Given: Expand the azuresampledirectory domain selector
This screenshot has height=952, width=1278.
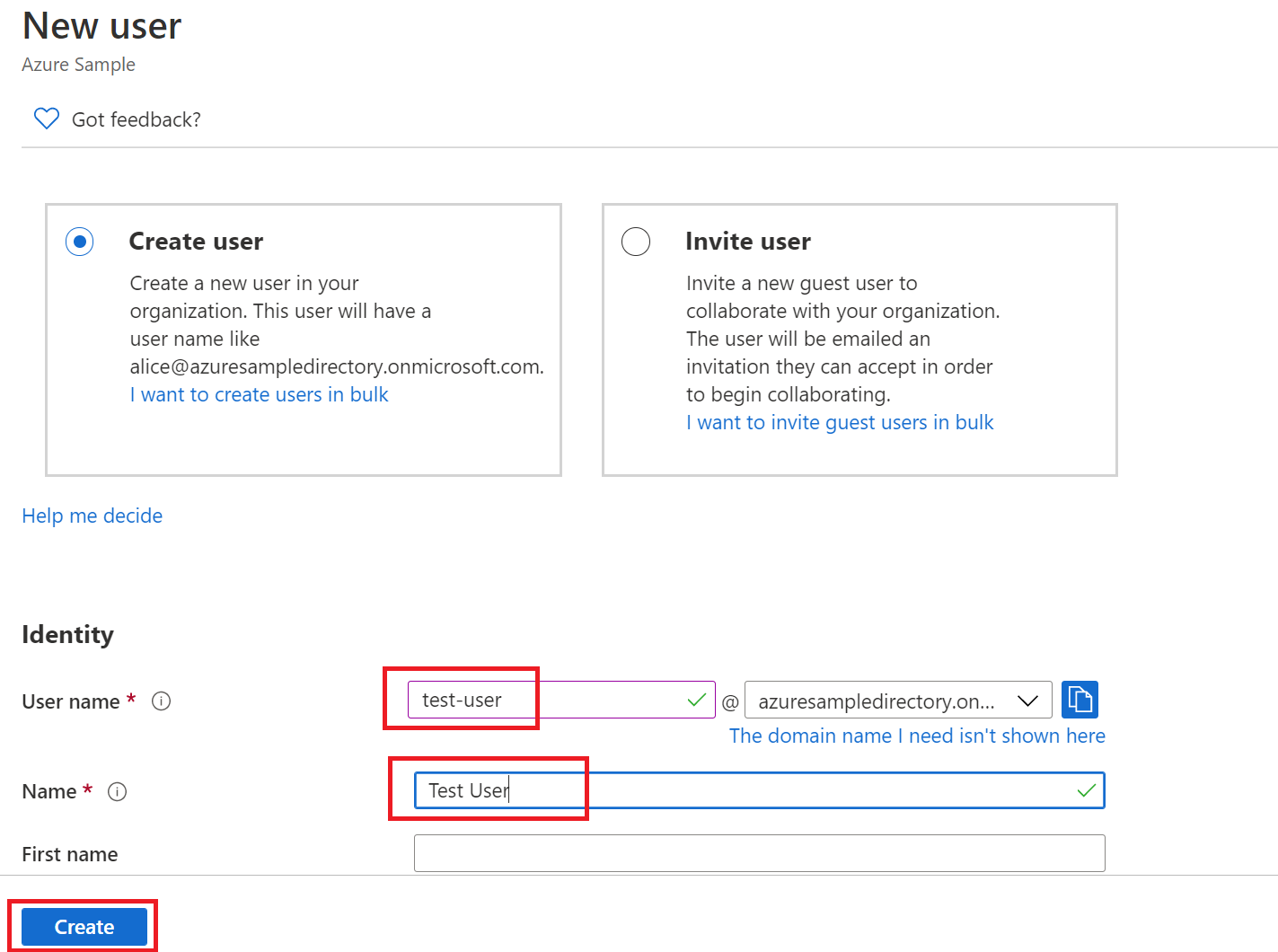Looking at the screenshot, I should pyautogui.click(x=898, y=701).
